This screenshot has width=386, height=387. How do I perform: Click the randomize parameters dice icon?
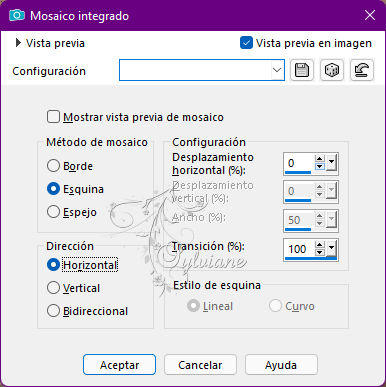(332, 70)
